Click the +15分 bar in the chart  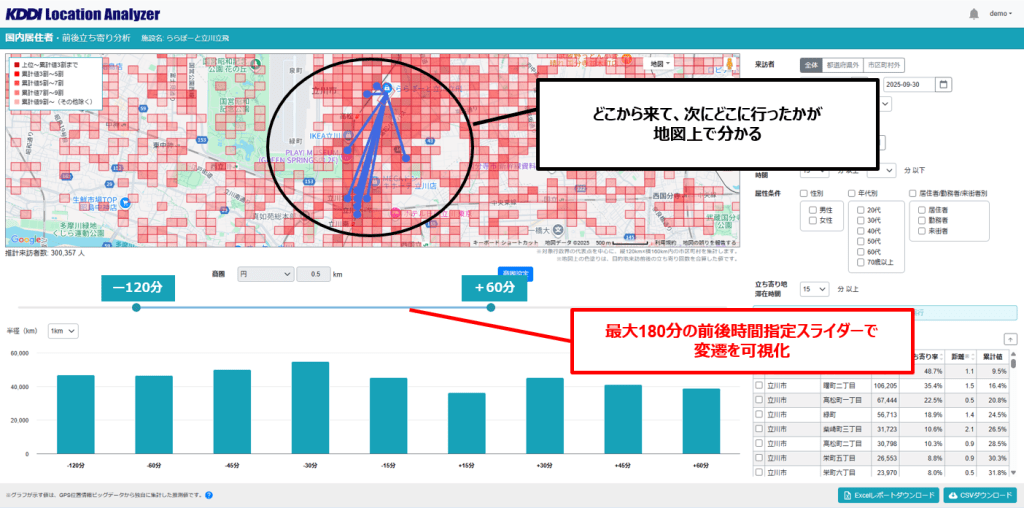click(466, 423)
